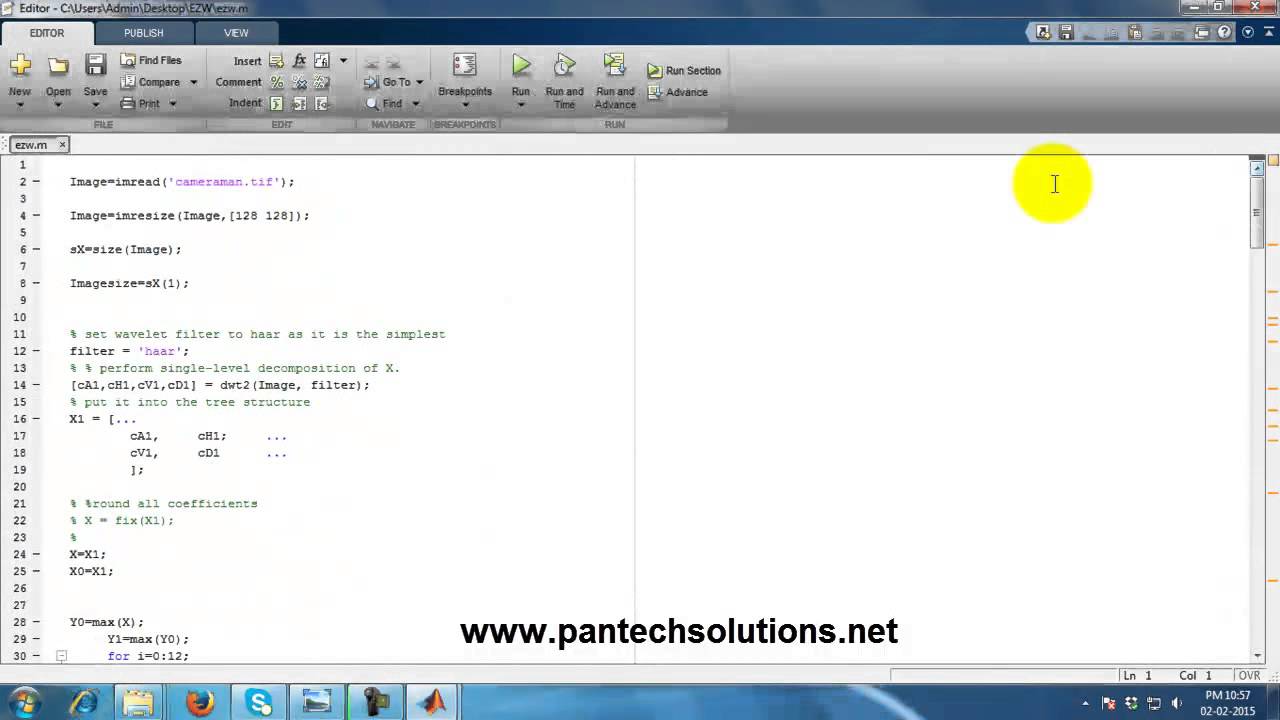Click the Print icon
Viewport: 1280px width, 720px height.
point(128,103)
